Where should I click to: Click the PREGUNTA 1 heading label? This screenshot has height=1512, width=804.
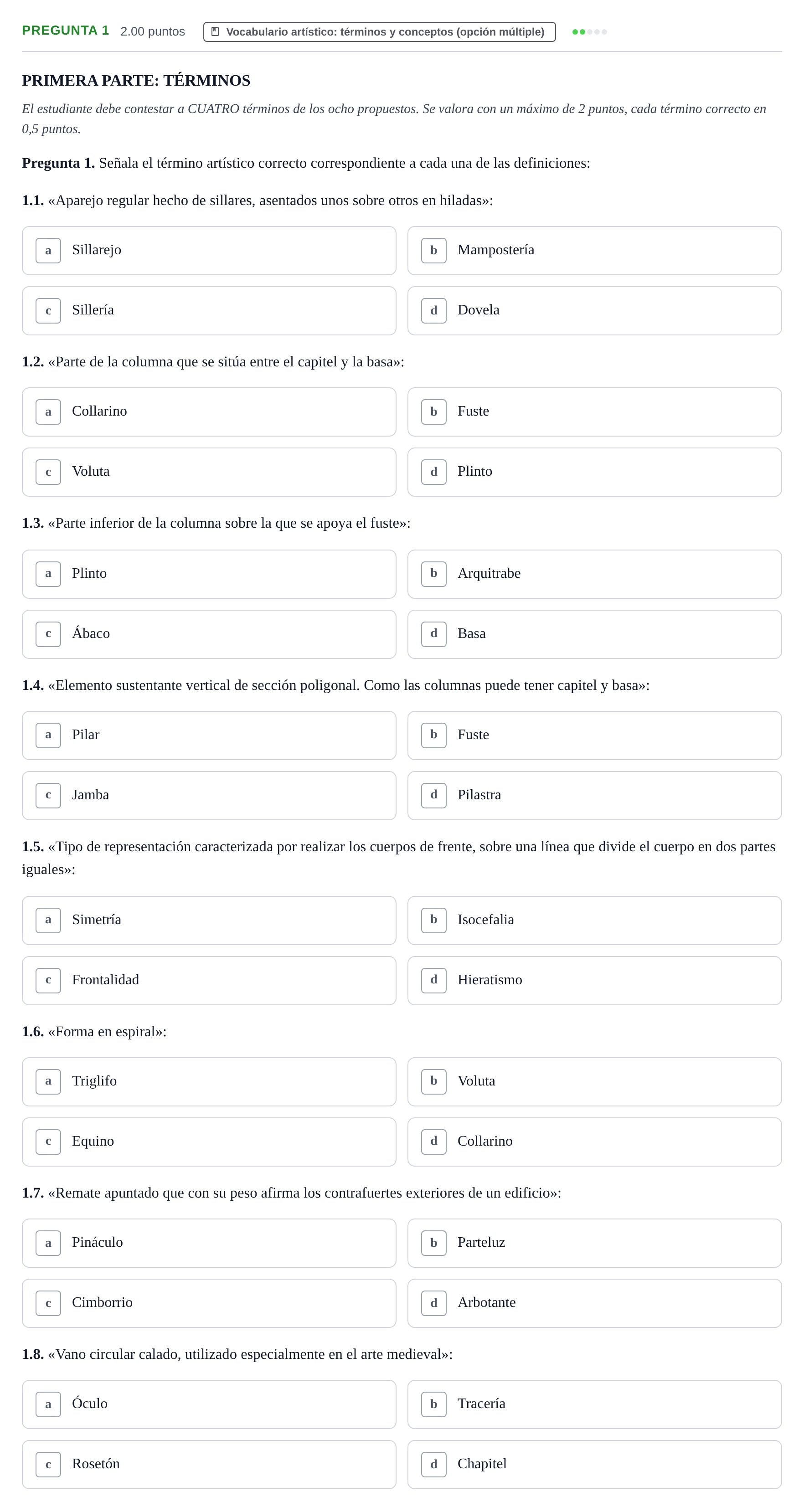[x=66, y=31]
